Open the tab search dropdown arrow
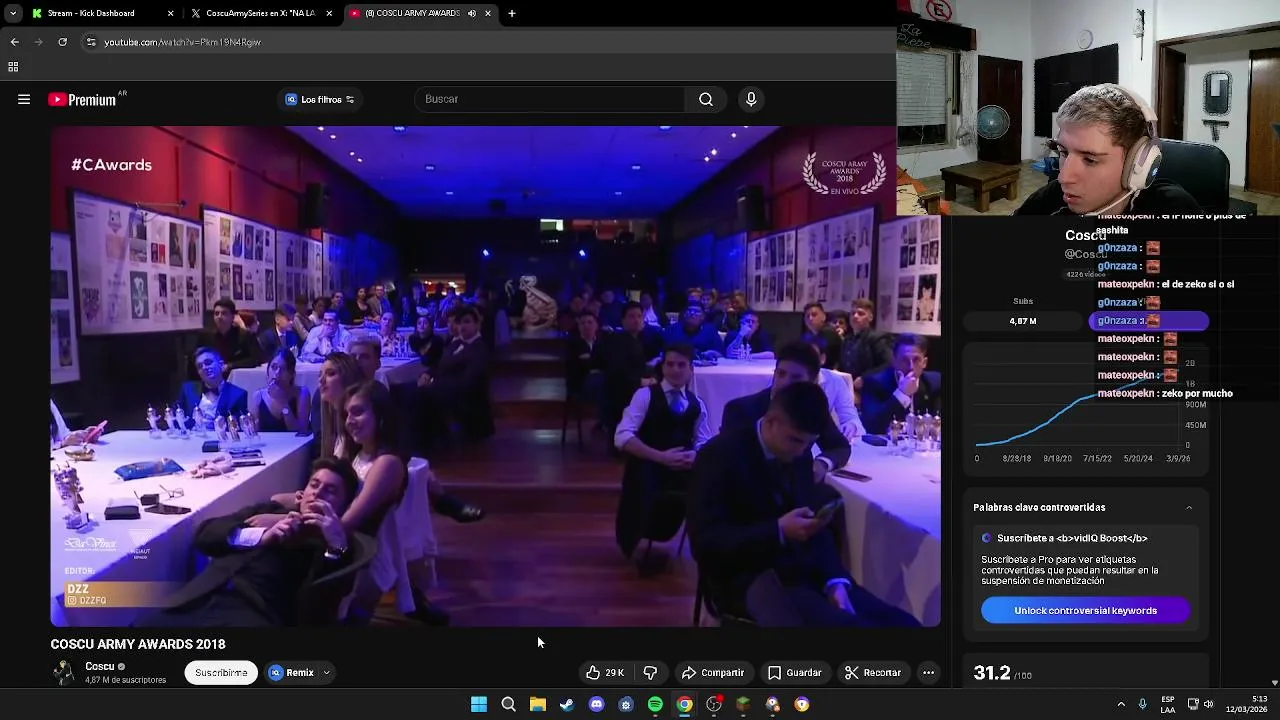The height and width of the screenshot is (720, 1280). pos(12,13)
